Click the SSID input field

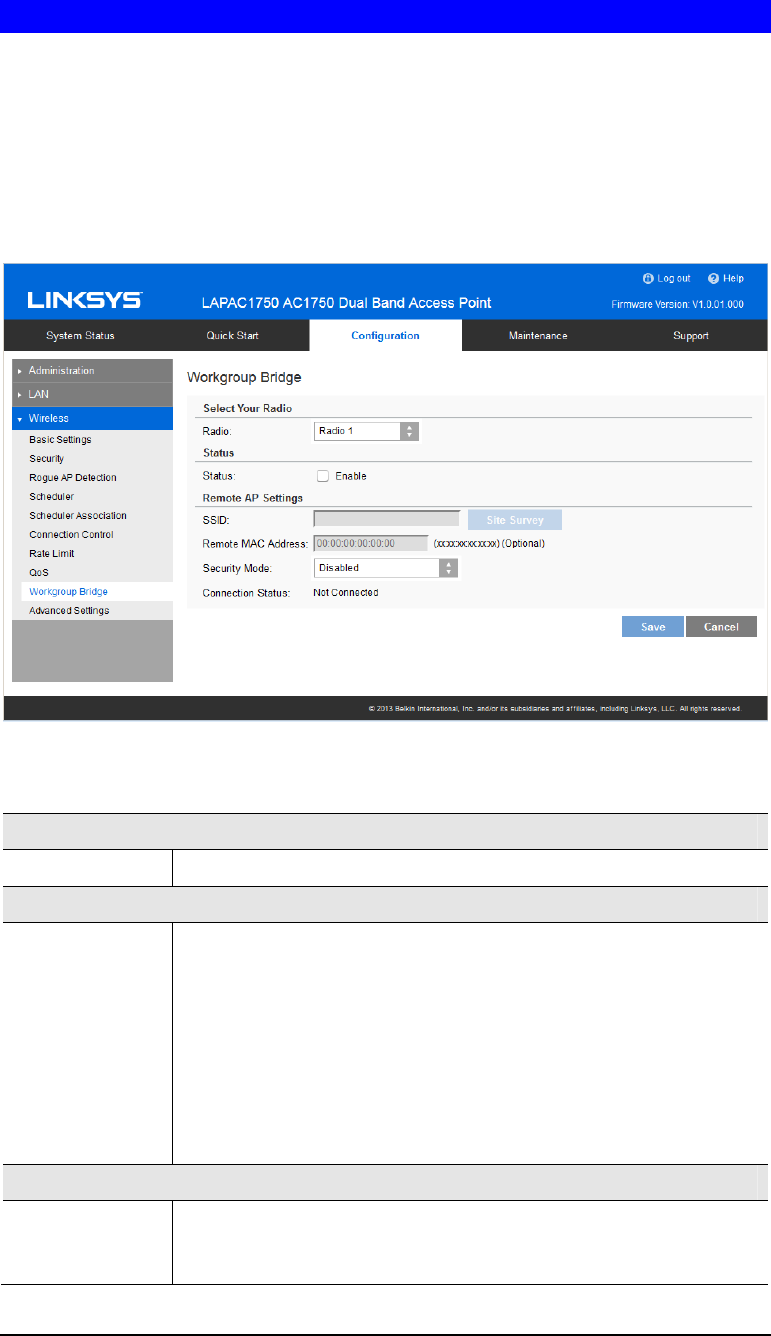(x=387, y=520)
